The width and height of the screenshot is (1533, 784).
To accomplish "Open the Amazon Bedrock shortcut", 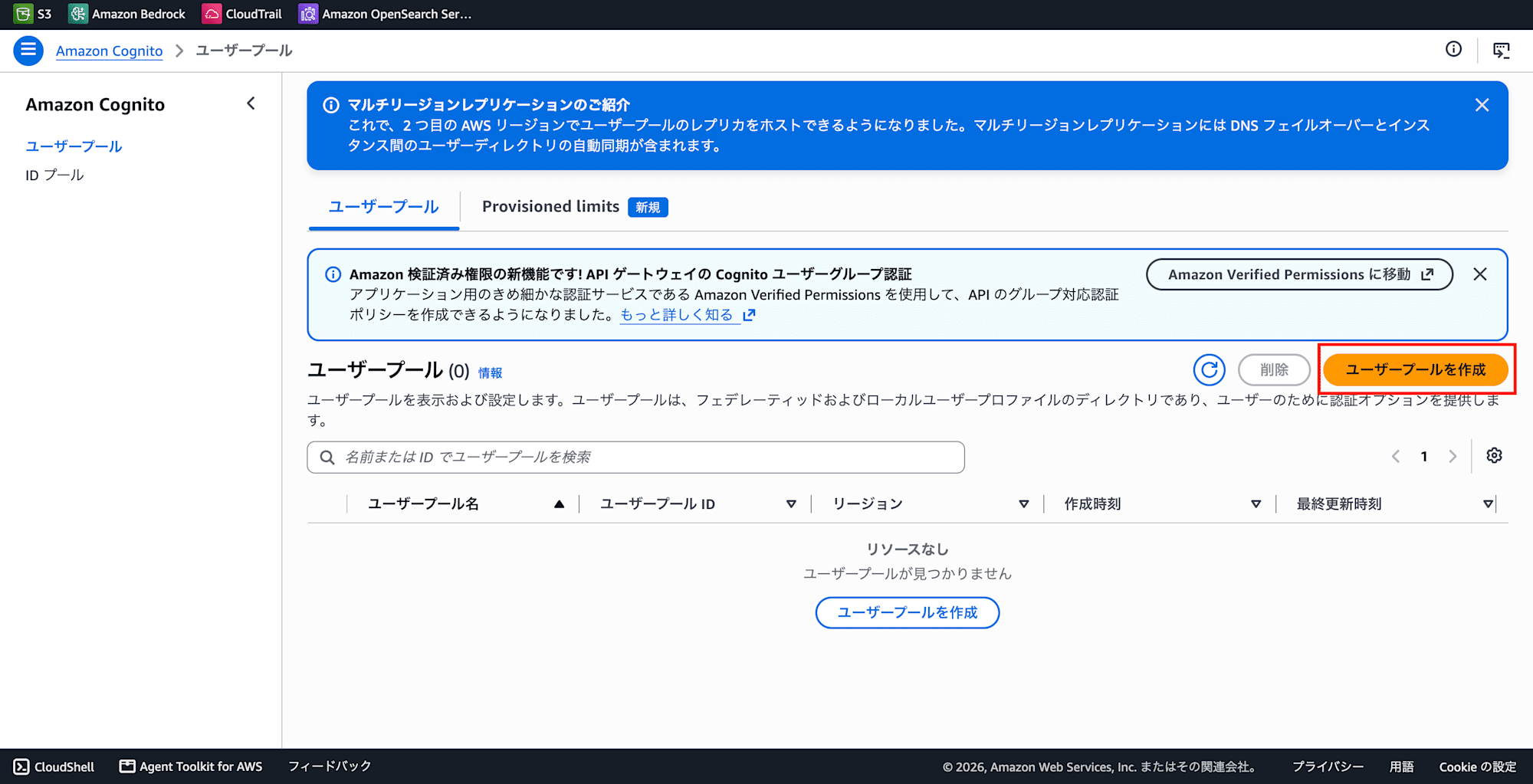I will pos(127,14).
